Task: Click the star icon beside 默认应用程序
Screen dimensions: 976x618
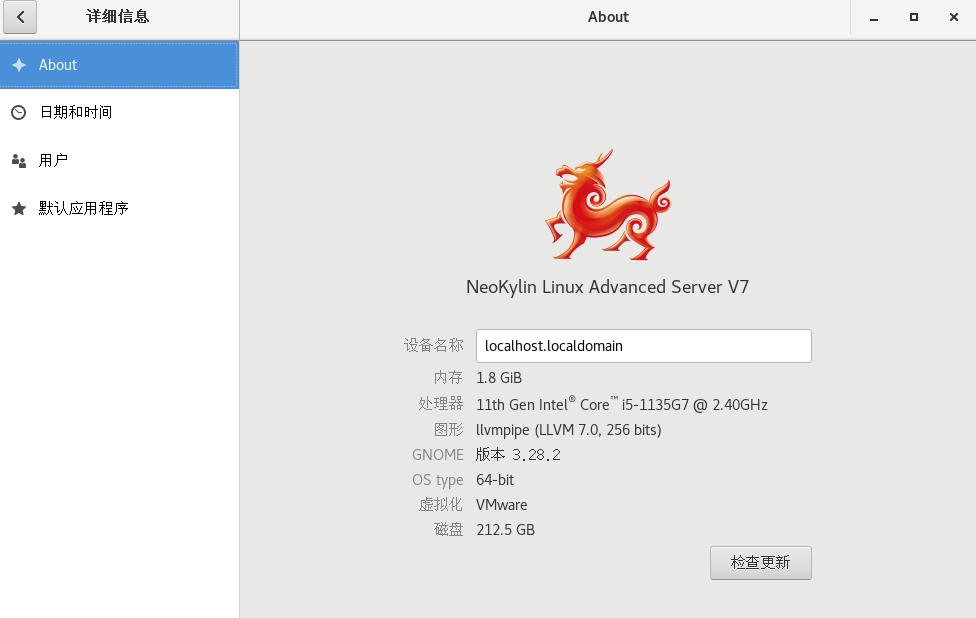Action: pos(19,208)
